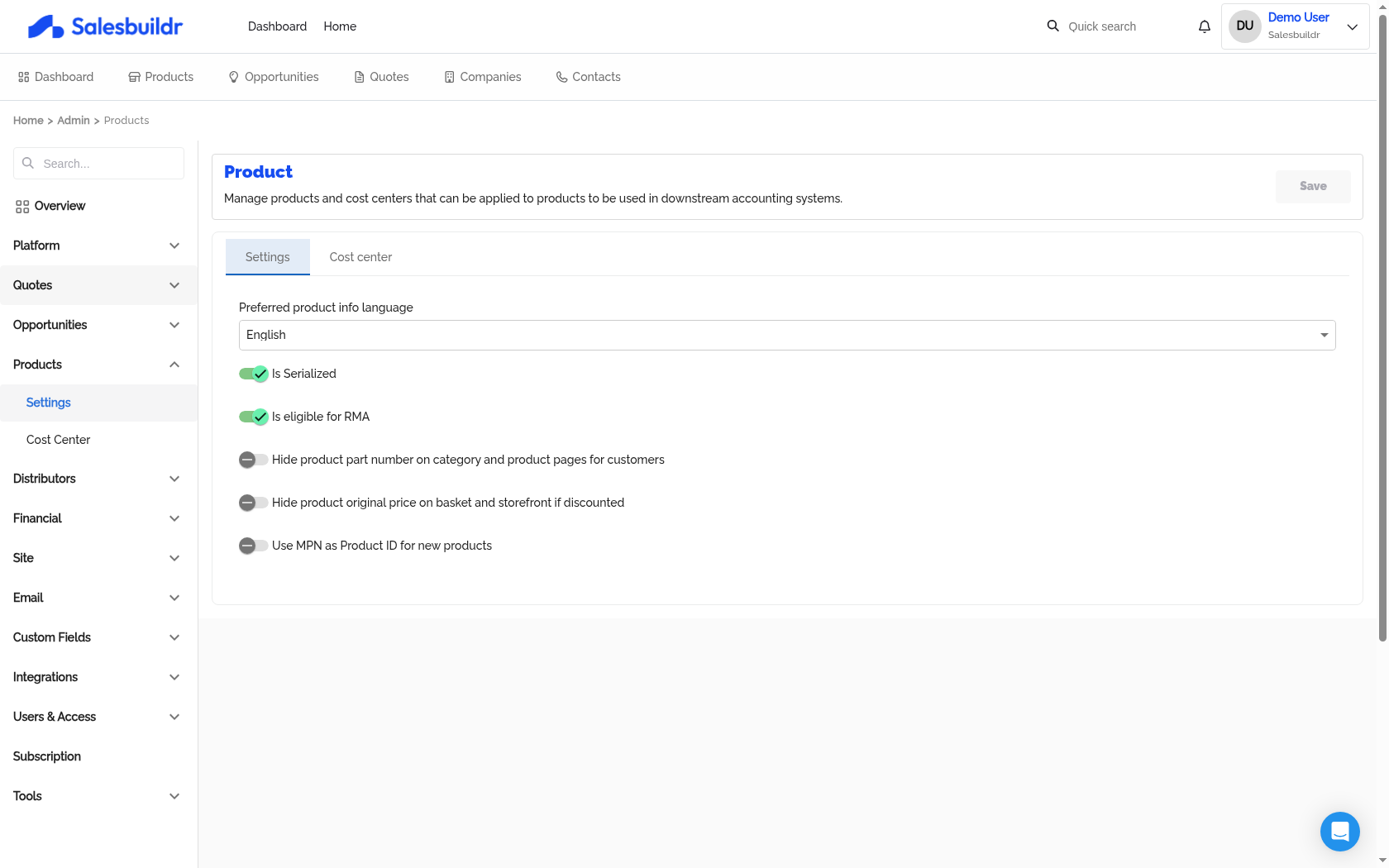The height and width of the screenshot is (868, 1389).
Task: Enable Use MPN as Product ID toggle
Action: point(253,546)
